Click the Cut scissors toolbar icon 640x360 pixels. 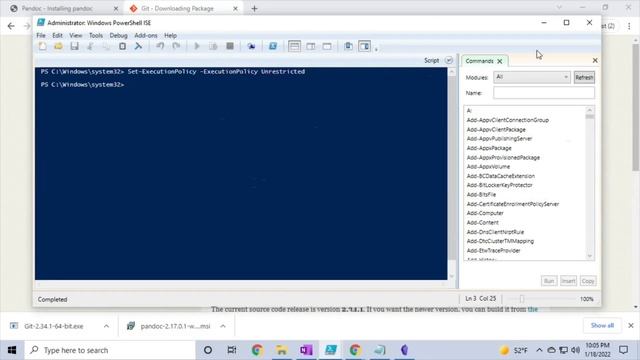90,46
